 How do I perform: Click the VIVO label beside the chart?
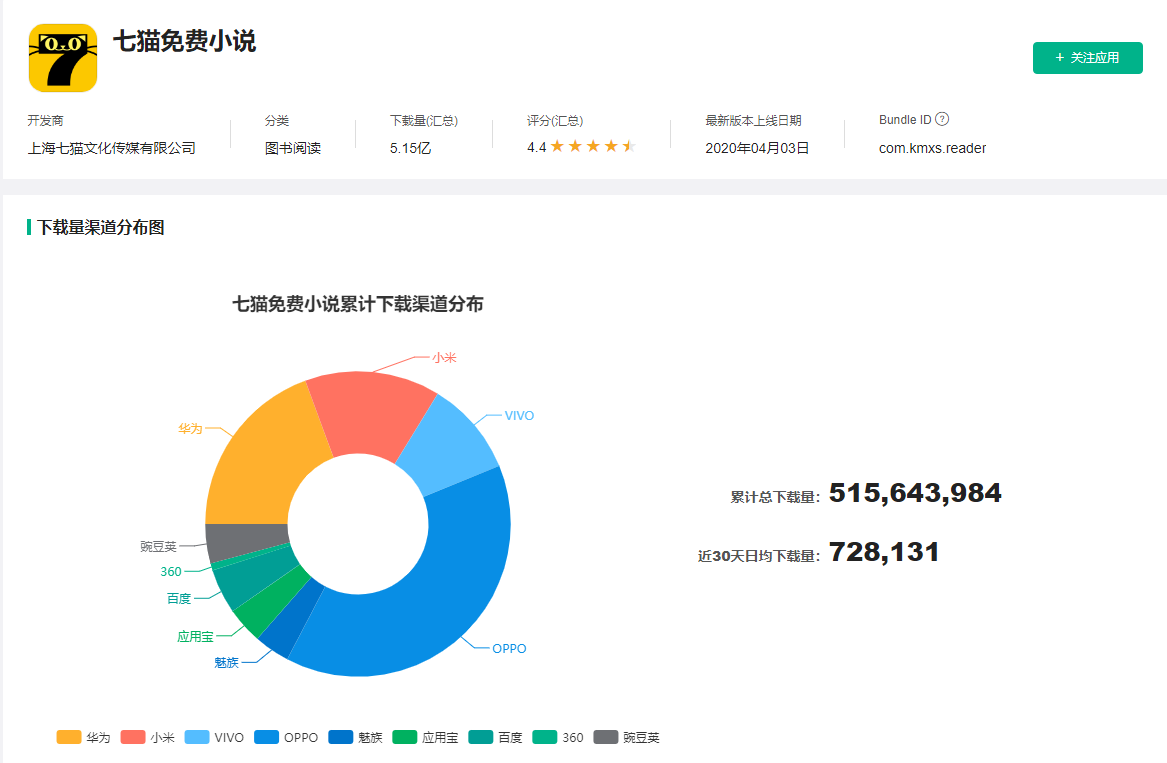point(519,416)
